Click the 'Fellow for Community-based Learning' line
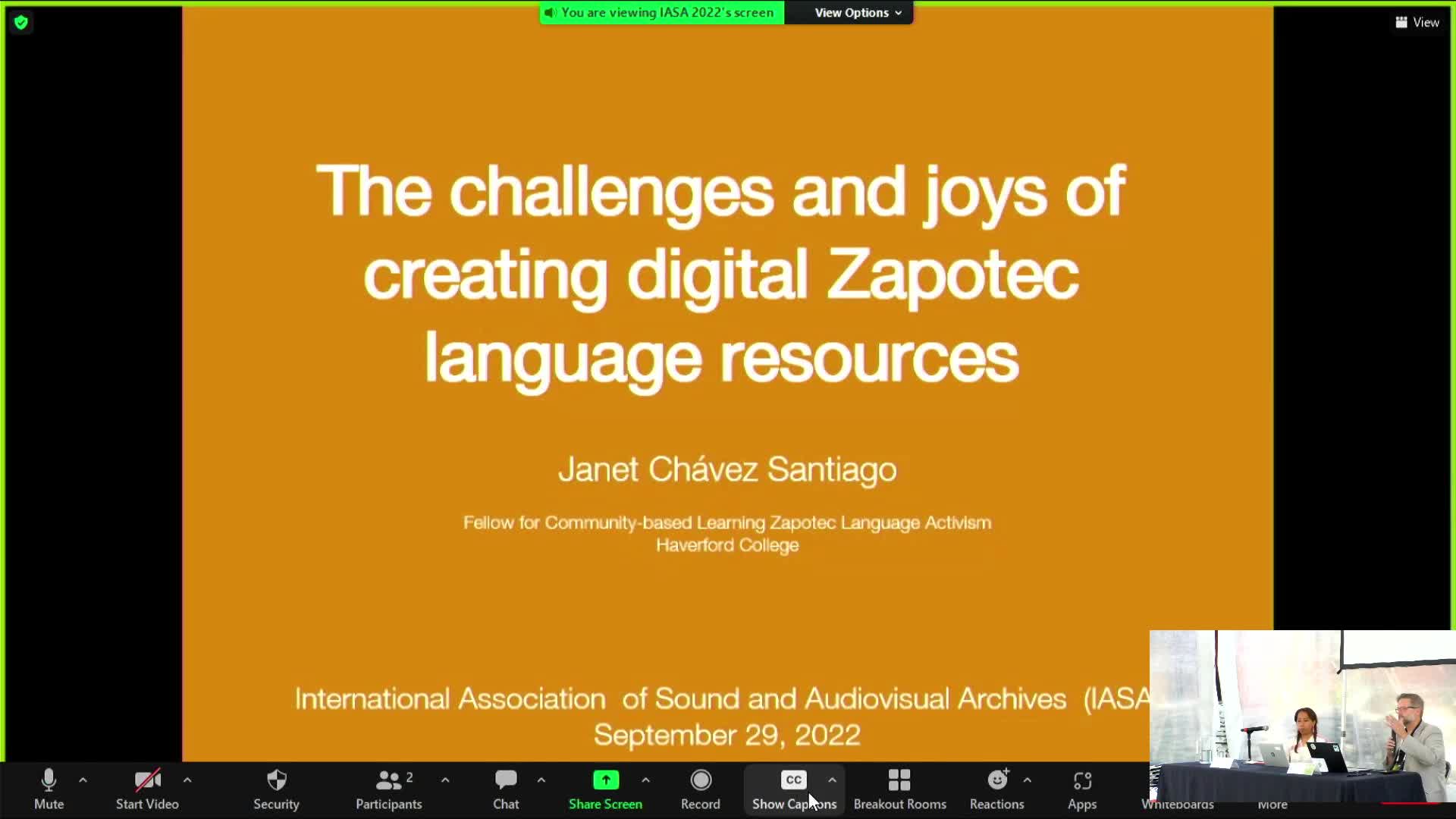The image size is (1456, 819). coord(727,522)
